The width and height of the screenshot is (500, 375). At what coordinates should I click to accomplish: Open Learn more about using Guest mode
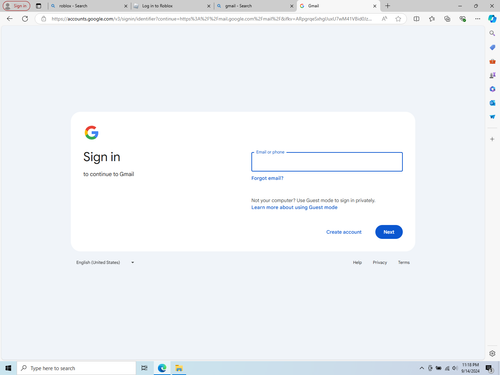tap(294, 207)
